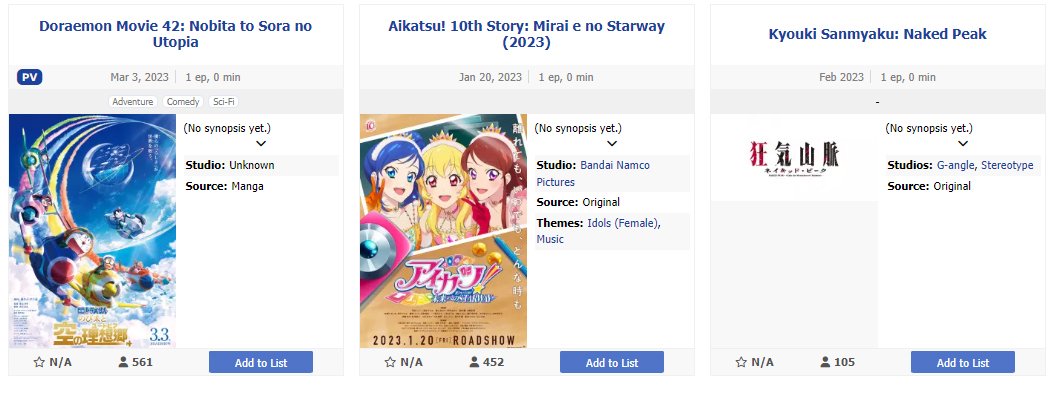1052x396 pixels.
Task: Open the Aikatsu poster thumbnail
Action: [x=443, y=231]
